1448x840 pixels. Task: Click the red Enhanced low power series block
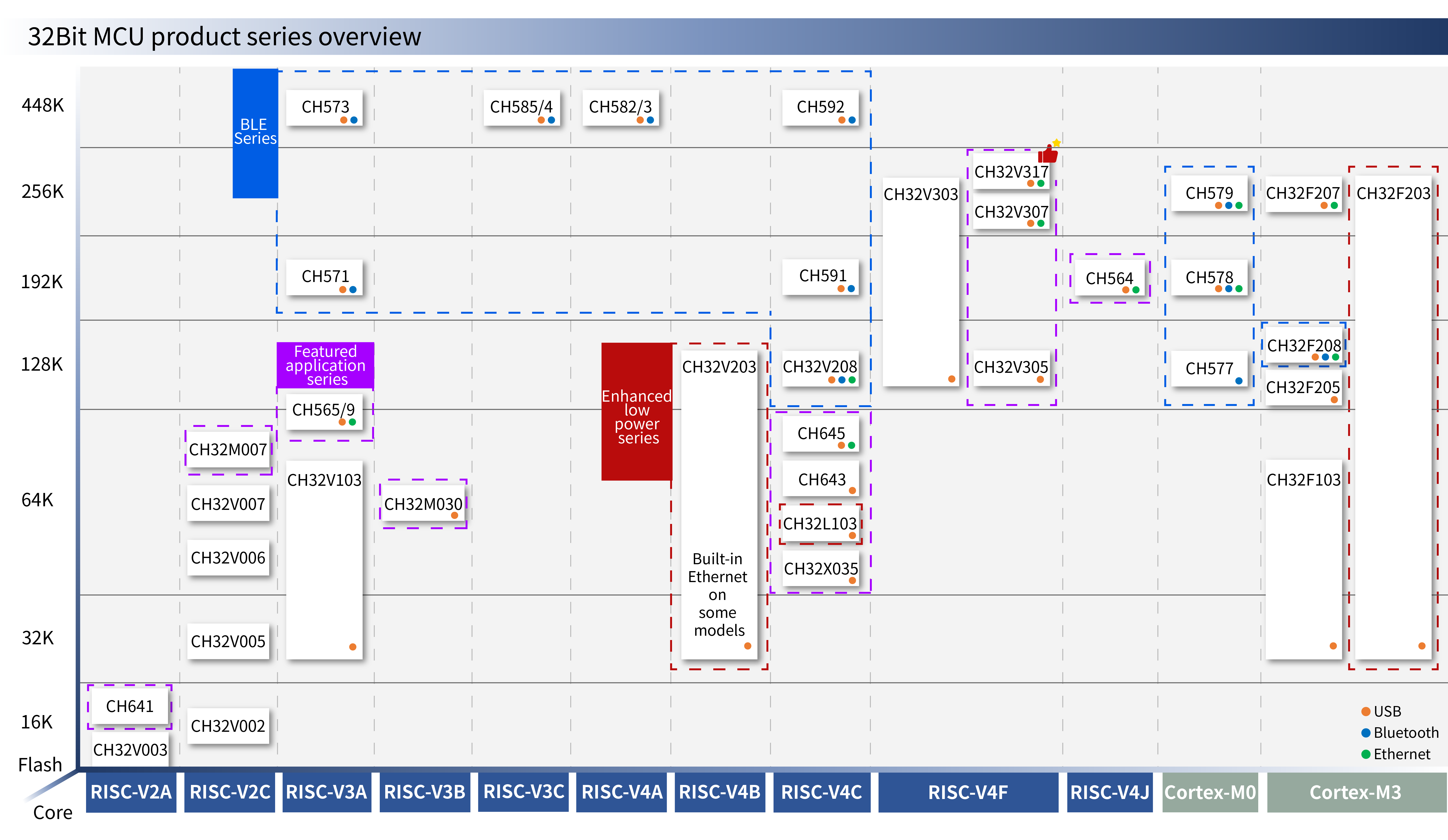637,411
